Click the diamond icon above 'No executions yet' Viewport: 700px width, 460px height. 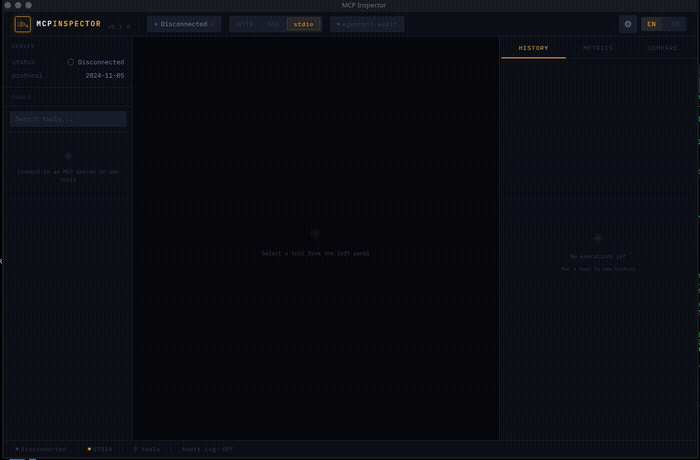click(598, 238)
